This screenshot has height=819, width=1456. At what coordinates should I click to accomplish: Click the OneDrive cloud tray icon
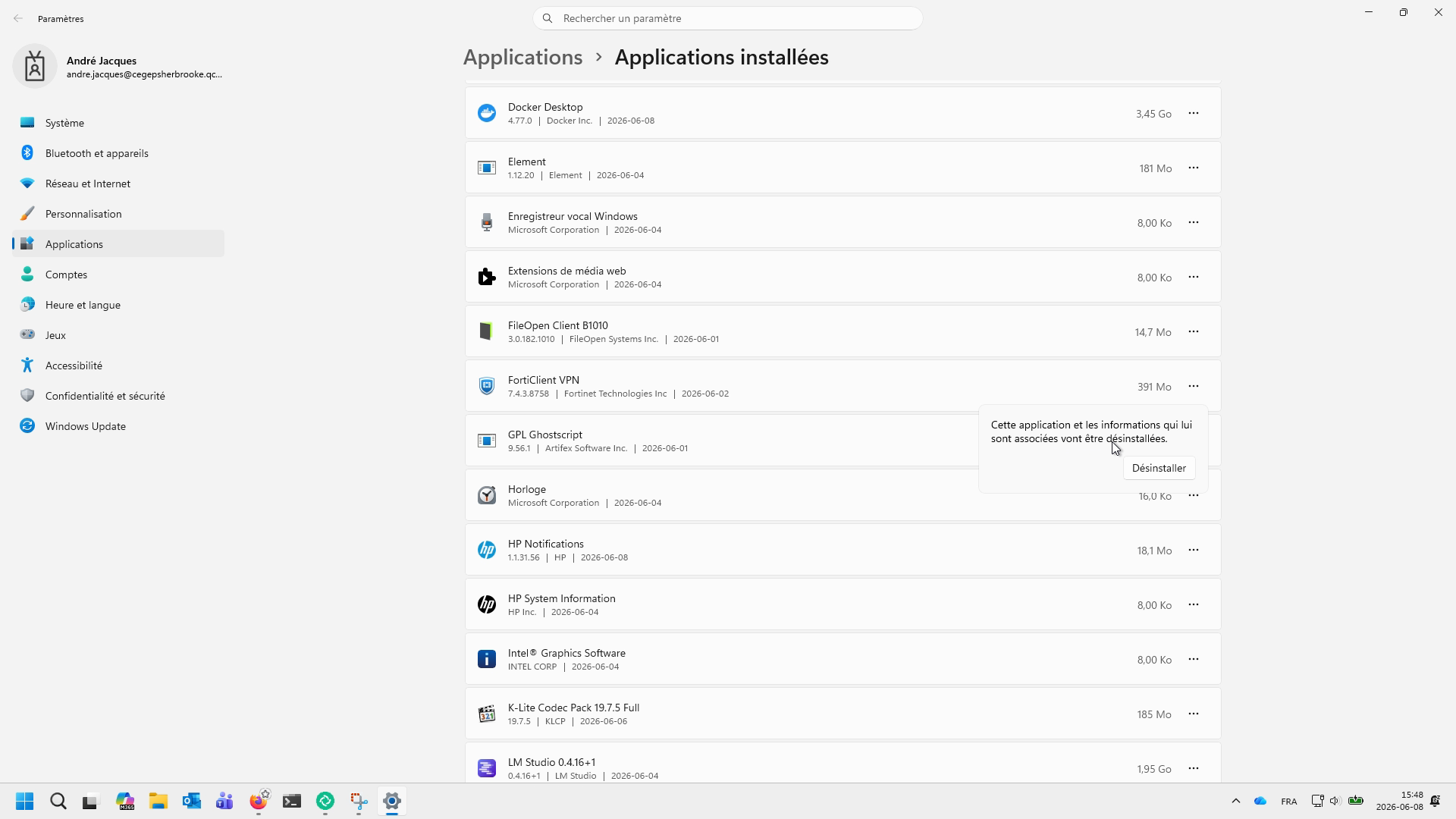pyautogui.click(x=1260, y=801)
